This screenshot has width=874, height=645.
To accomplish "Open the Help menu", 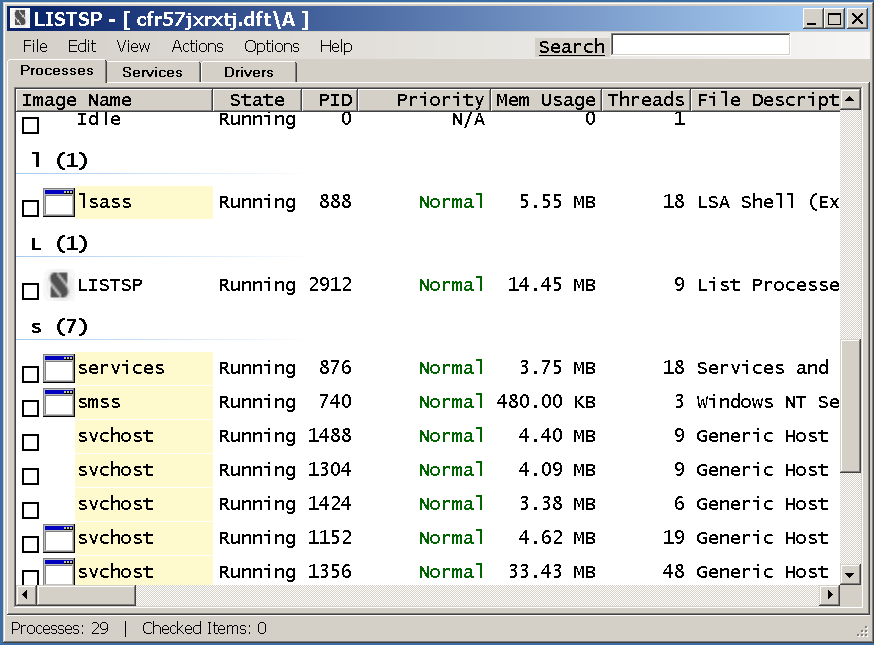I will [336, 46].
